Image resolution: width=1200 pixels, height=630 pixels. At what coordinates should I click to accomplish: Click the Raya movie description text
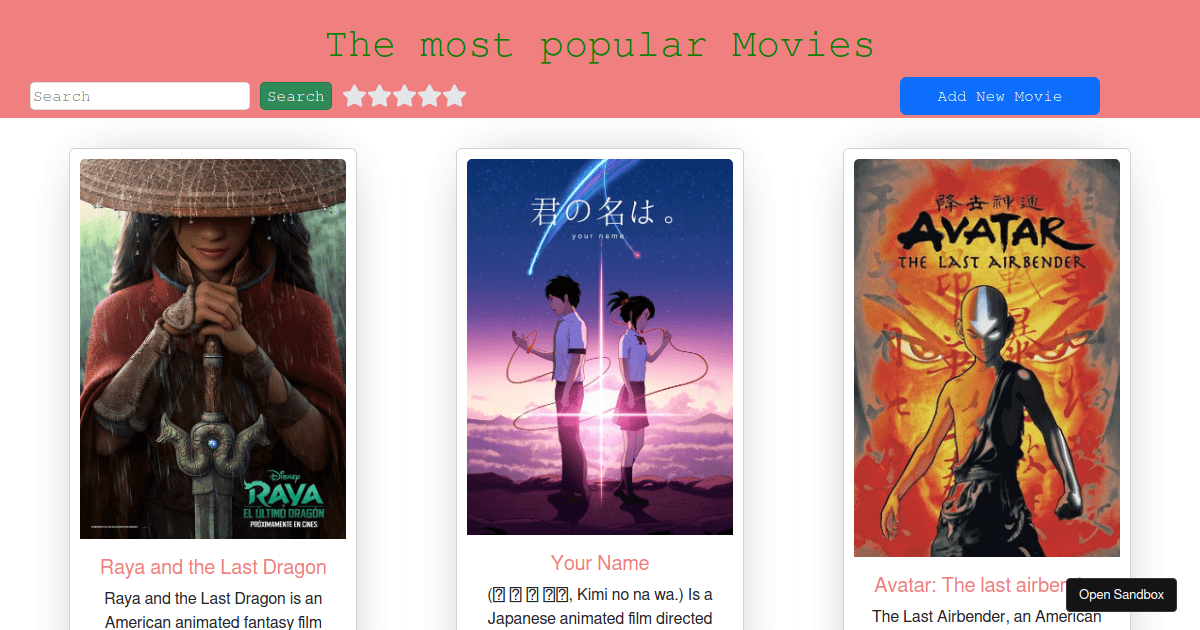point(213,610)
